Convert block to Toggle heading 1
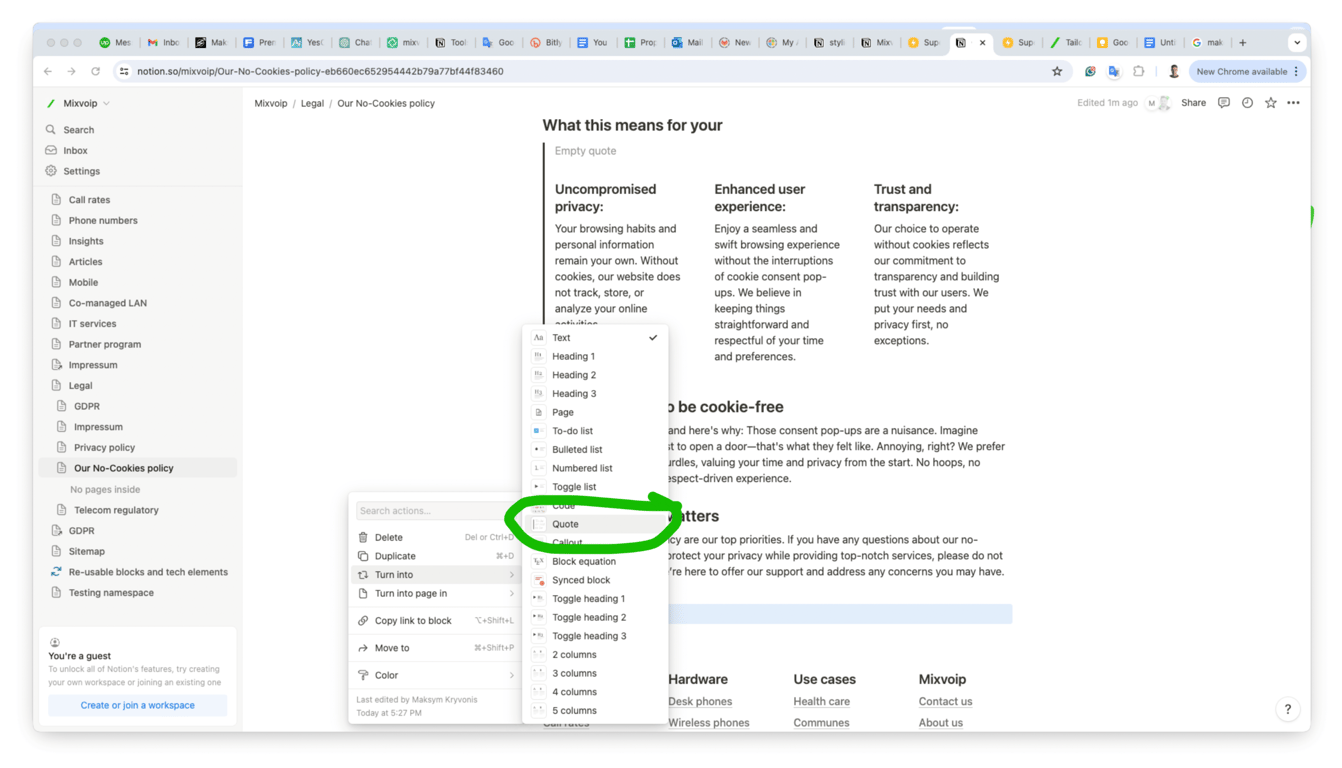This screenshot has width=1342, height=768. click(595, 599)
